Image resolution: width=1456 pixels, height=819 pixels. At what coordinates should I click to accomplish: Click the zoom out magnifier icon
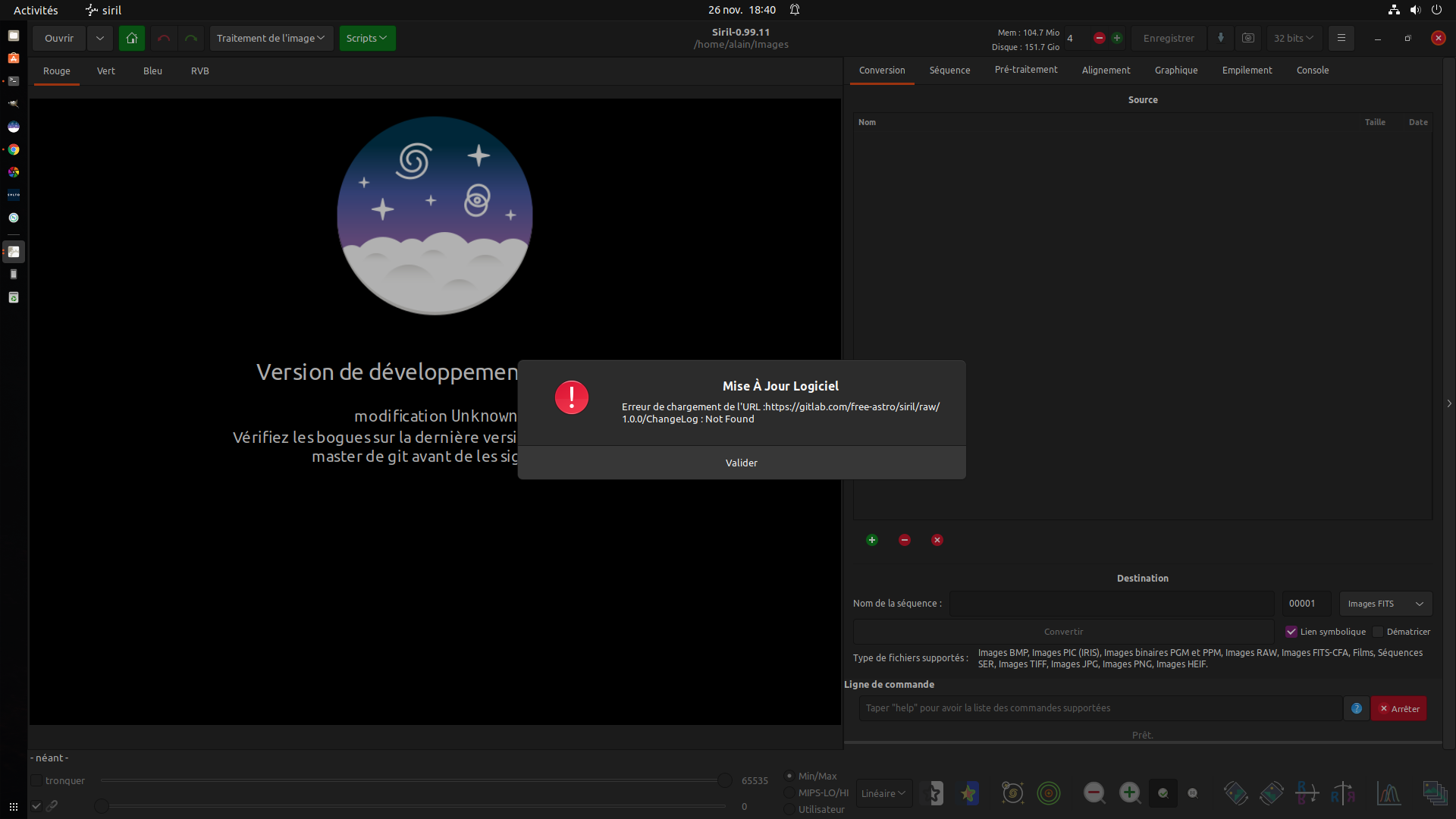tap(1094, 793)
